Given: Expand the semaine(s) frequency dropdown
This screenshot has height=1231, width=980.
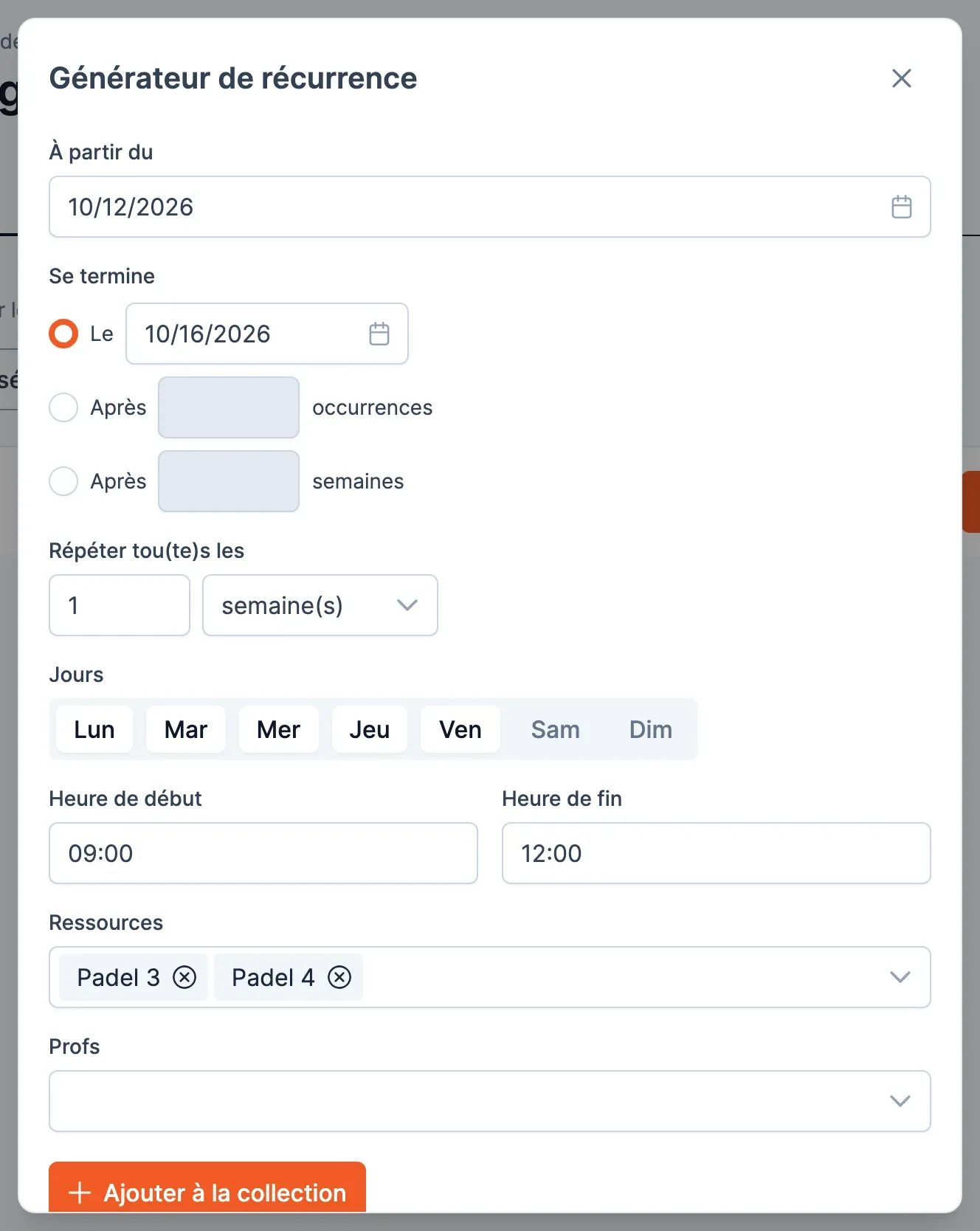Looking at the screenshot, I should click(320, 605).
